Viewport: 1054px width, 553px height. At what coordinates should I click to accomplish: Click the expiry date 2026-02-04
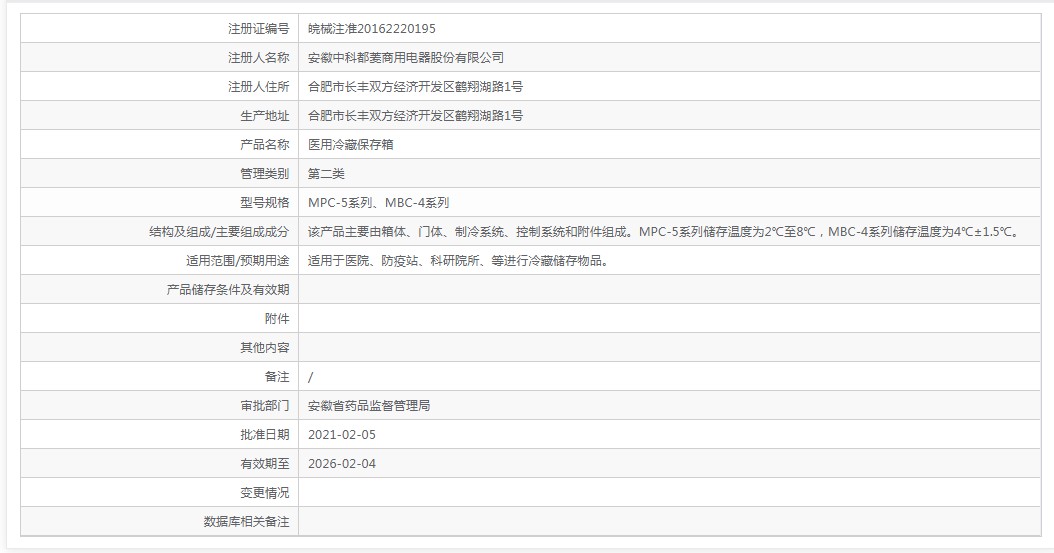[342, 464]
